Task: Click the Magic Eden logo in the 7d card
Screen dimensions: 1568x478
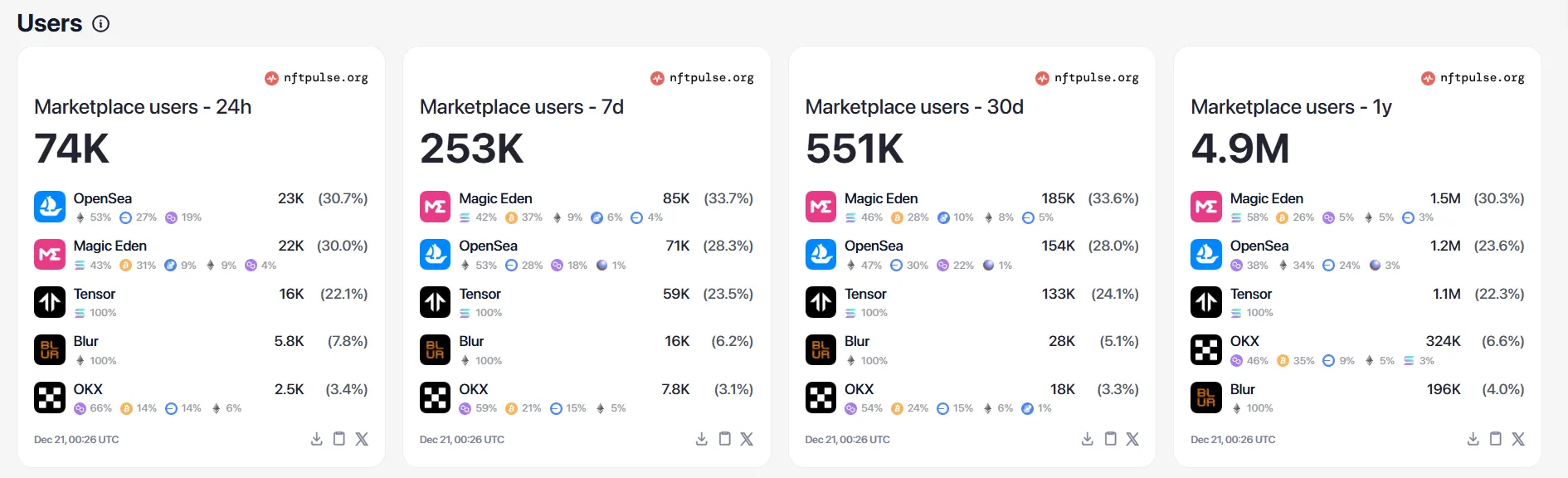Action: (x=436, y=207)
